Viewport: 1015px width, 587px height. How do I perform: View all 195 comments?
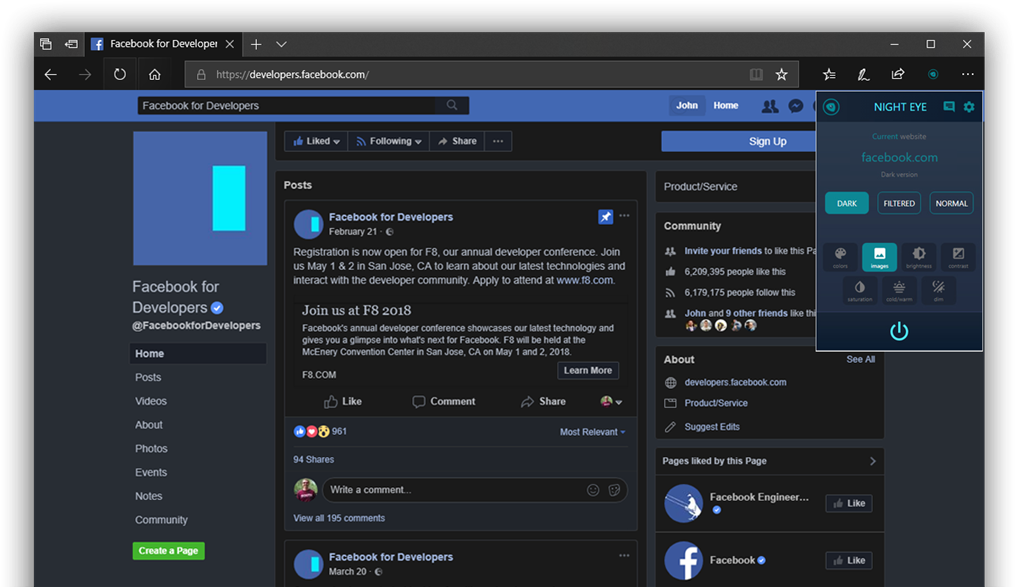pos(339,518)
